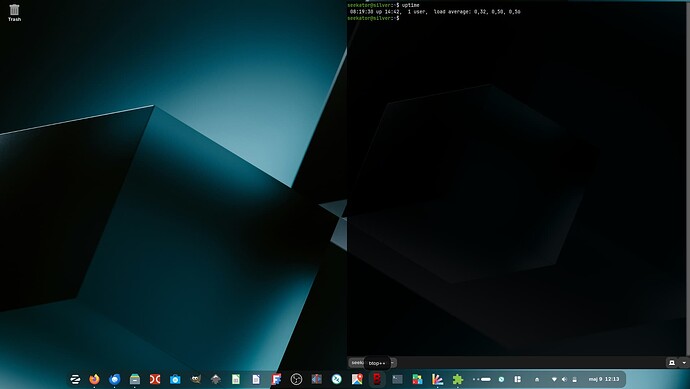Launch the red double-arrow app in the dock

coord(155,379)
